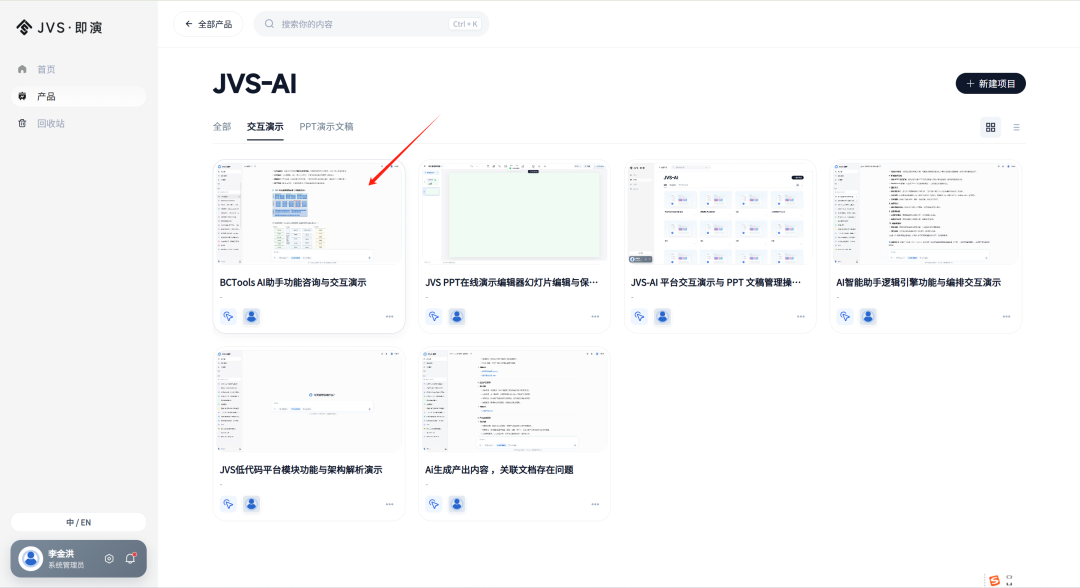
Task: Open settings gear beside 李金洪
Action: [x=109, y=558]
